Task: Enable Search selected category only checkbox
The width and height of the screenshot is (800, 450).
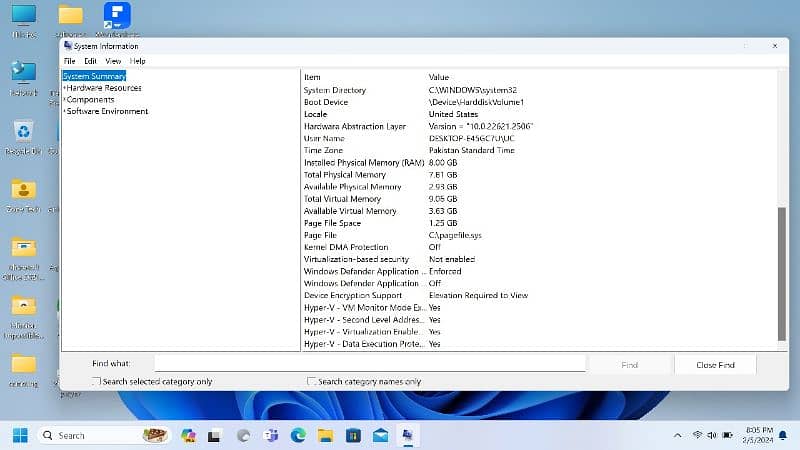Action: (97, 382)
